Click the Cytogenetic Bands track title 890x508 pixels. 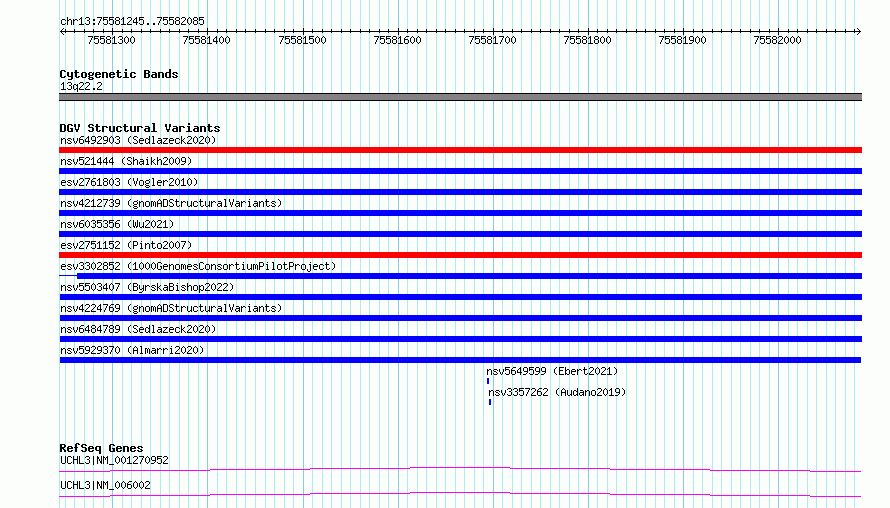tap(119, 74)
